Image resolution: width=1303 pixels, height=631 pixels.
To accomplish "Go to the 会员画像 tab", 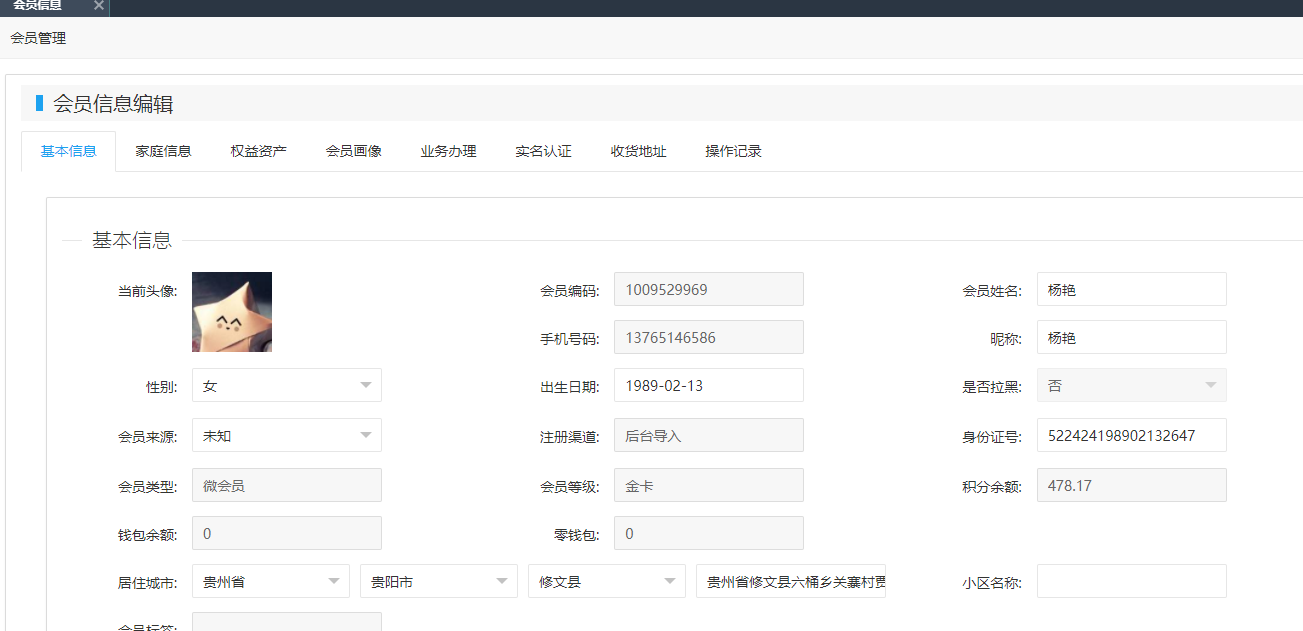I will [353, 152].
